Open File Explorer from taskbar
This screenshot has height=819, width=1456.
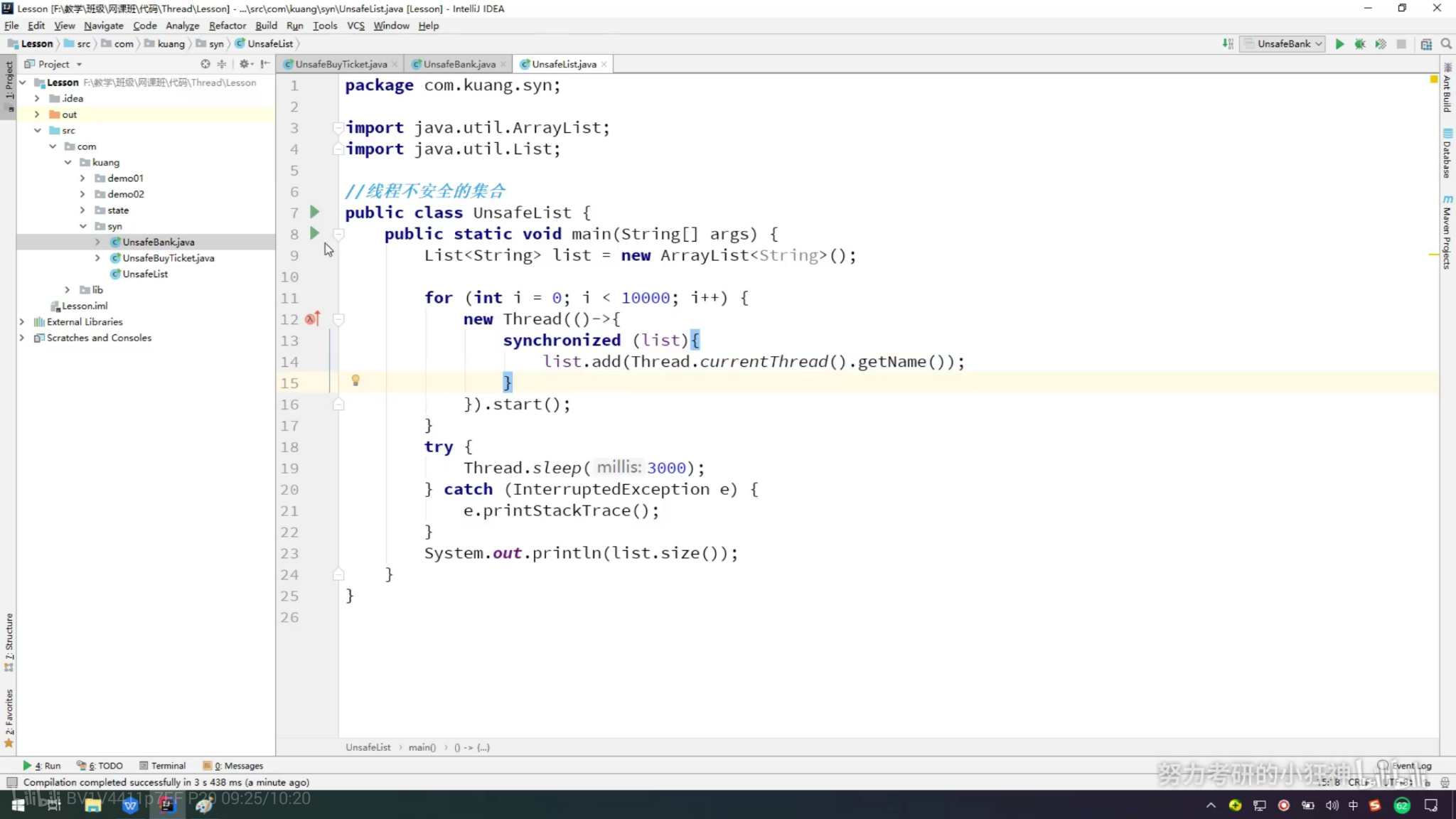click(92, 805)
